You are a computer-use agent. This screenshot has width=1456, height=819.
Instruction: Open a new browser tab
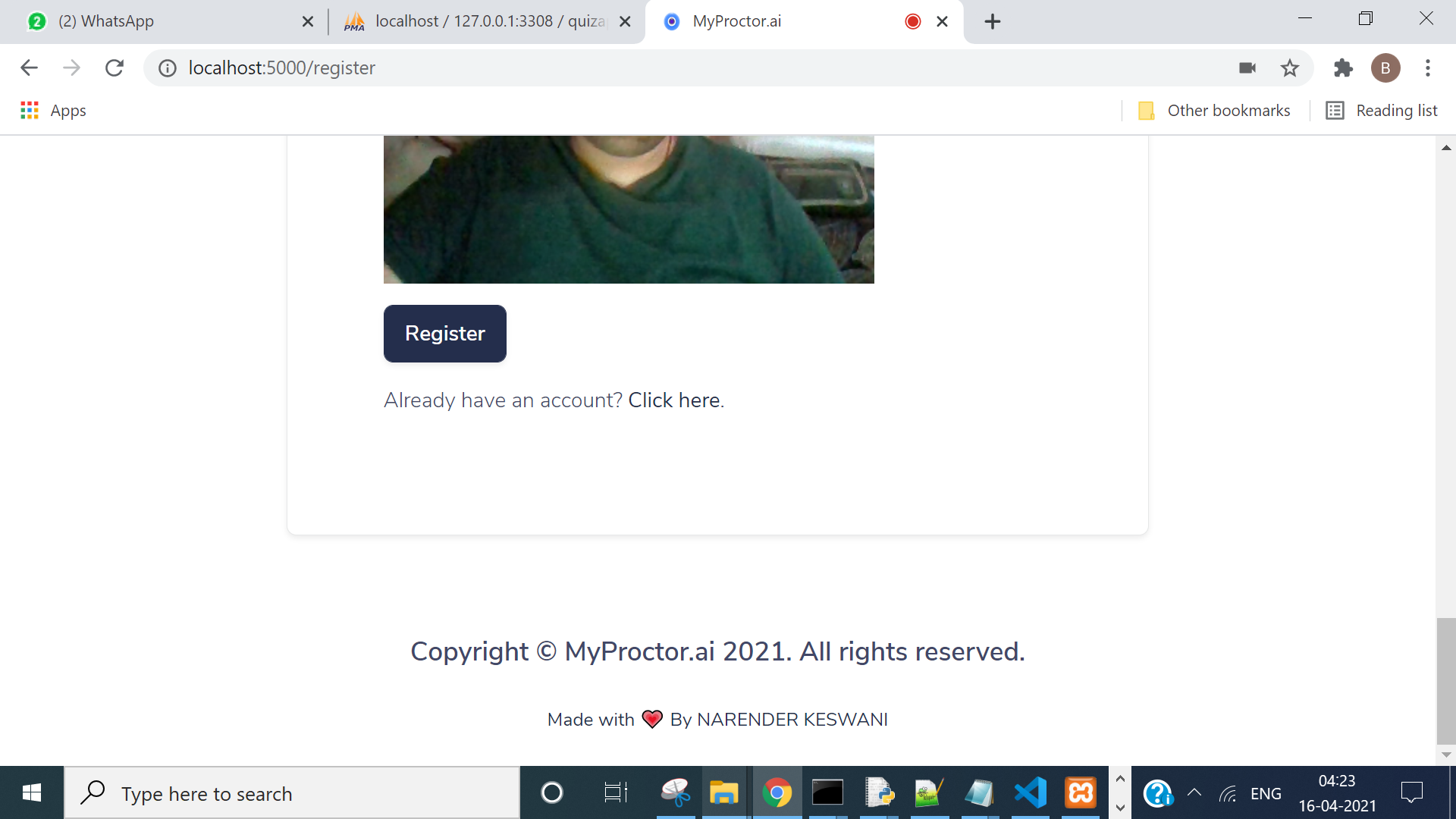point(992,21)
